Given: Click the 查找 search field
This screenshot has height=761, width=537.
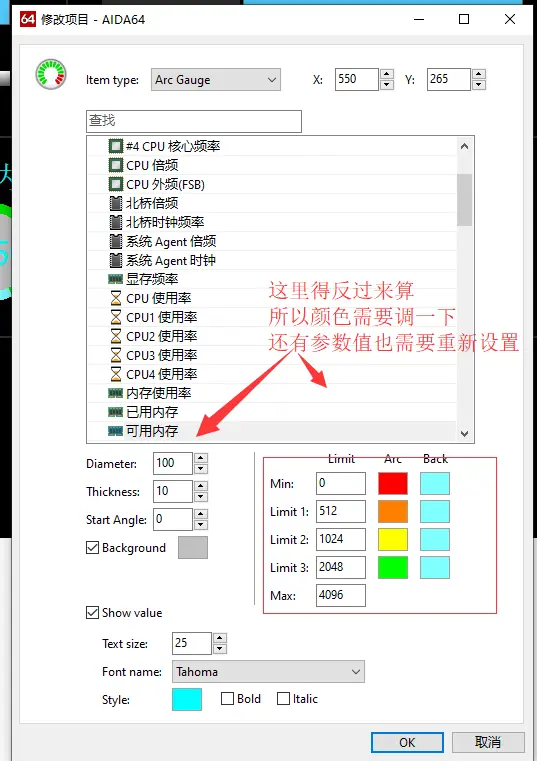Looking at the screenshot, I should coord(194,121).
